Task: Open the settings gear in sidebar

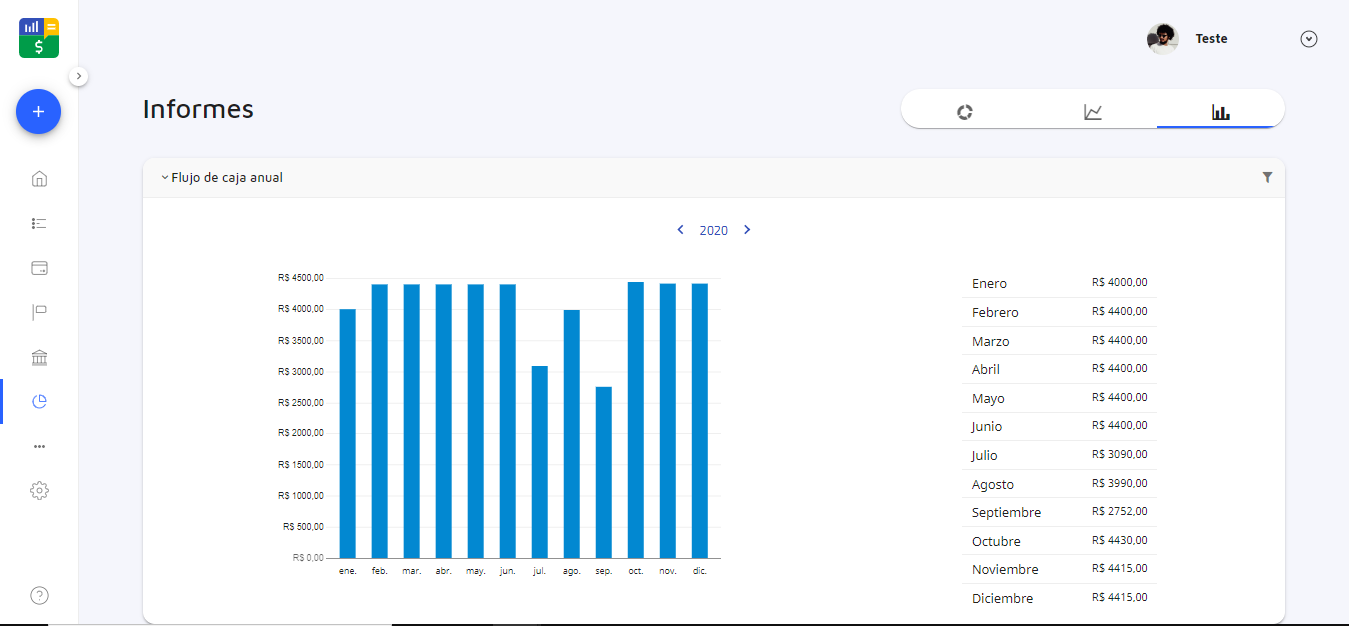Action: (x=39, y=491)
